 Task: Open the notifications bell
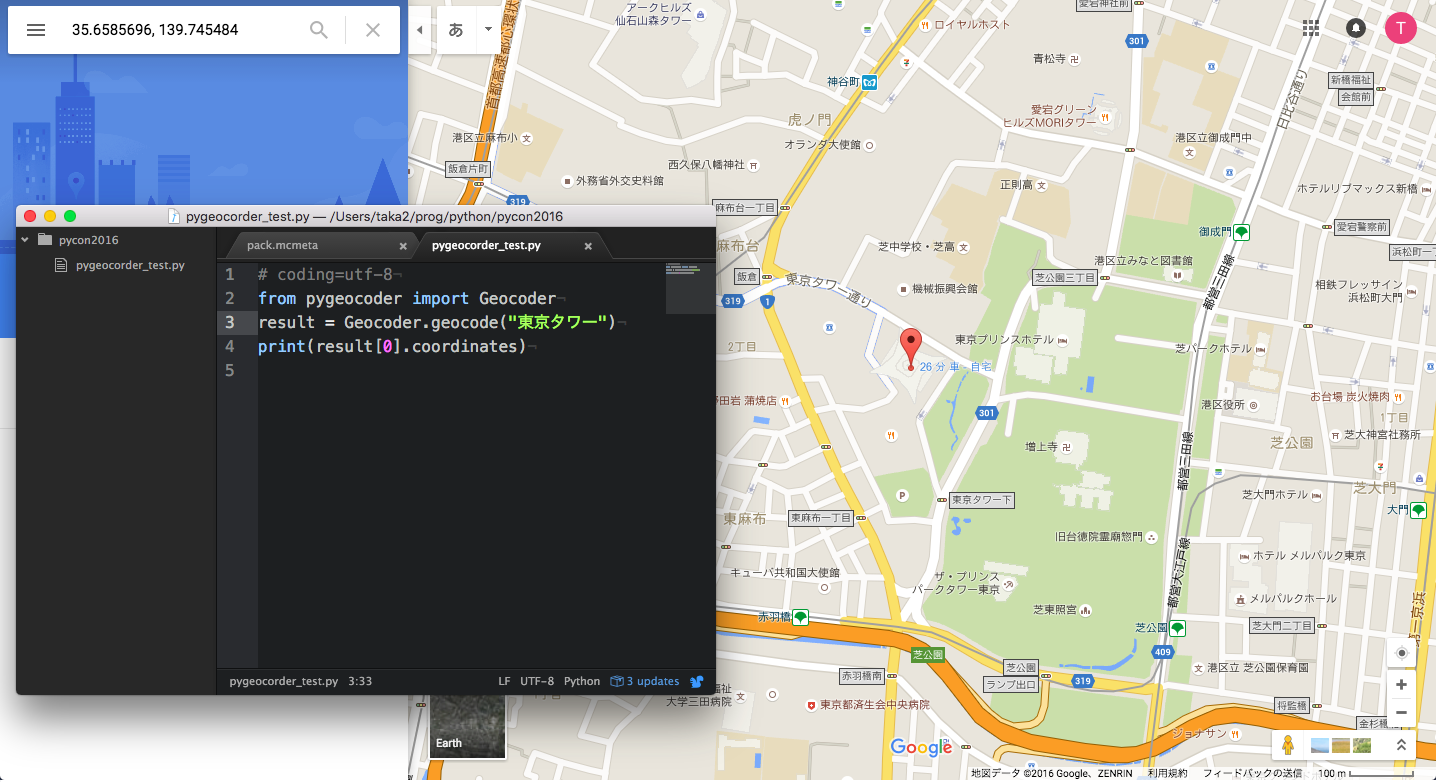pos(1356,28)
